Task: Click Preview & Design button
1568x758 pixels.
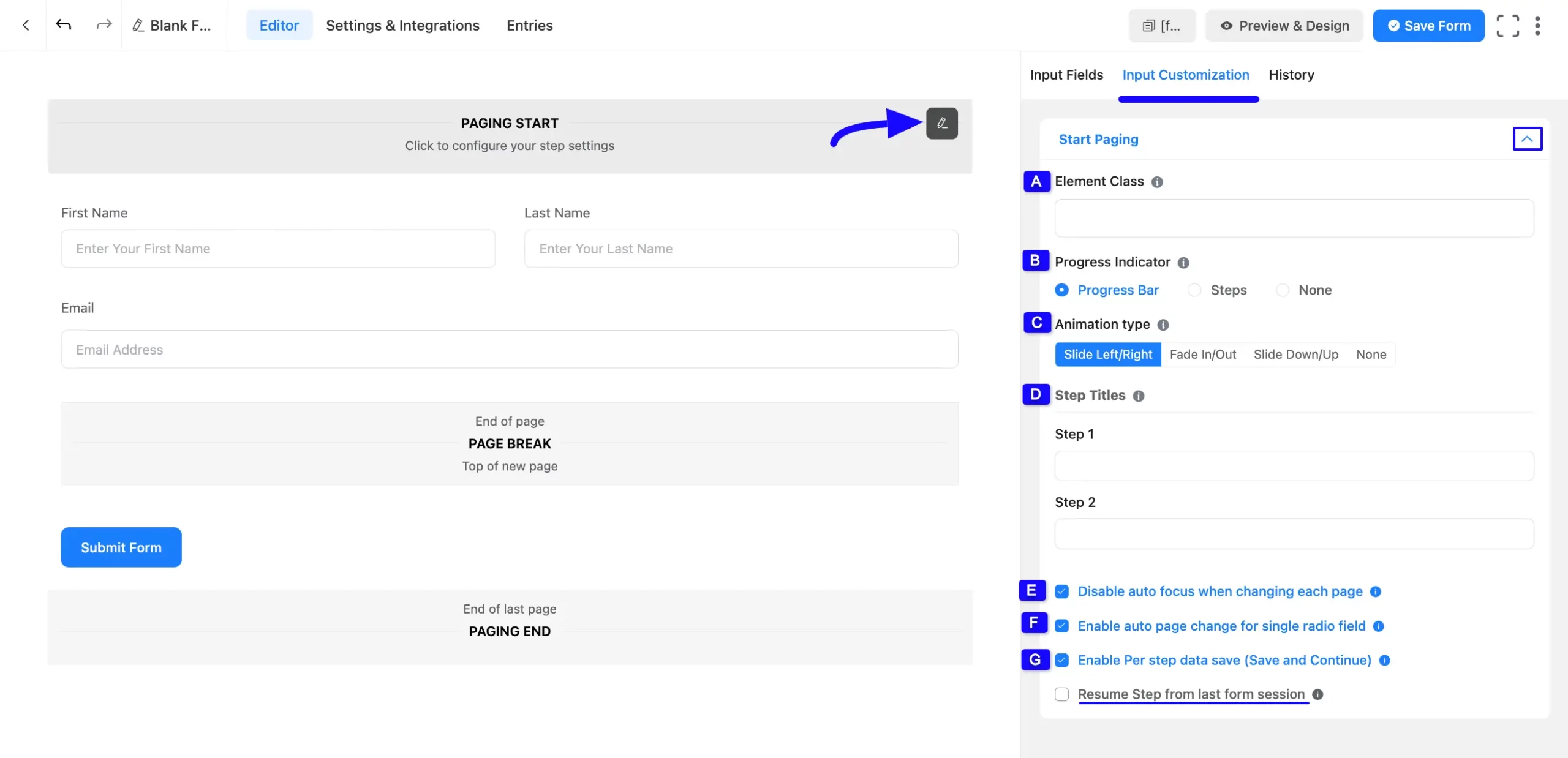Action: (x=1284, y=26)
